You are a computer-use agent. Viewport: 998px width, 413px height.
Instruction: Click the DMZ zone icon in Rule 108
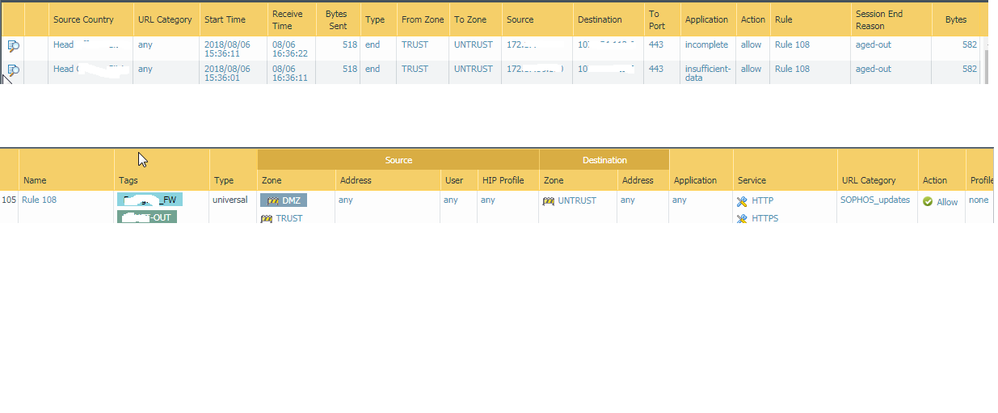point(274,201)
